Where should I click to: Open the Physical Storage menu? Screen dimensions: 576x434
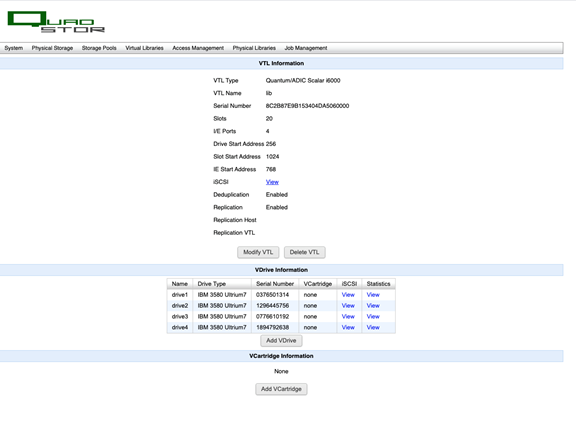[52, 48]
